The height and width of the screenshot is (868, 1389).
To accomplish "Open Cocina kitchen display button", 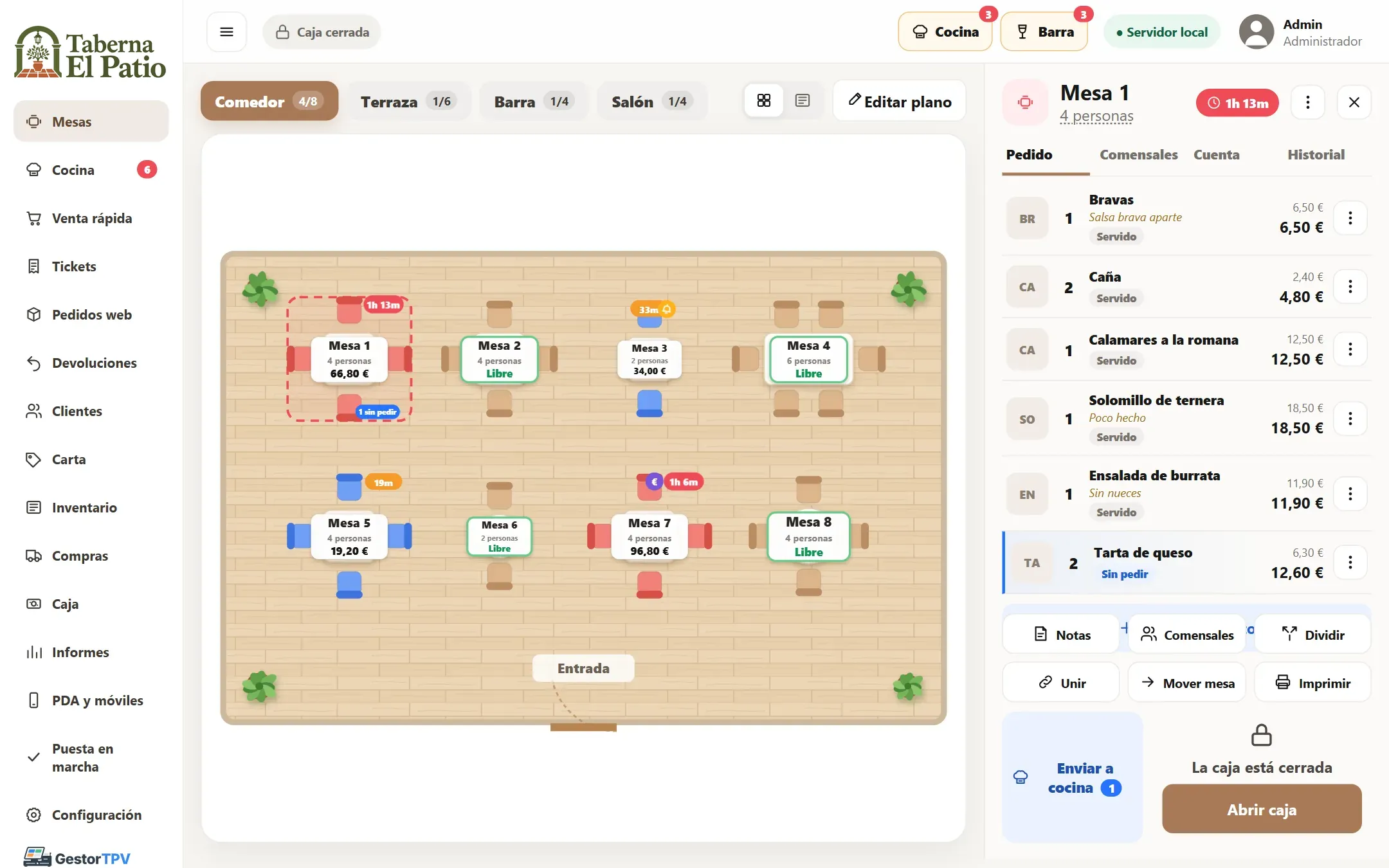I will pyautogui.click(x=945, y=32).
